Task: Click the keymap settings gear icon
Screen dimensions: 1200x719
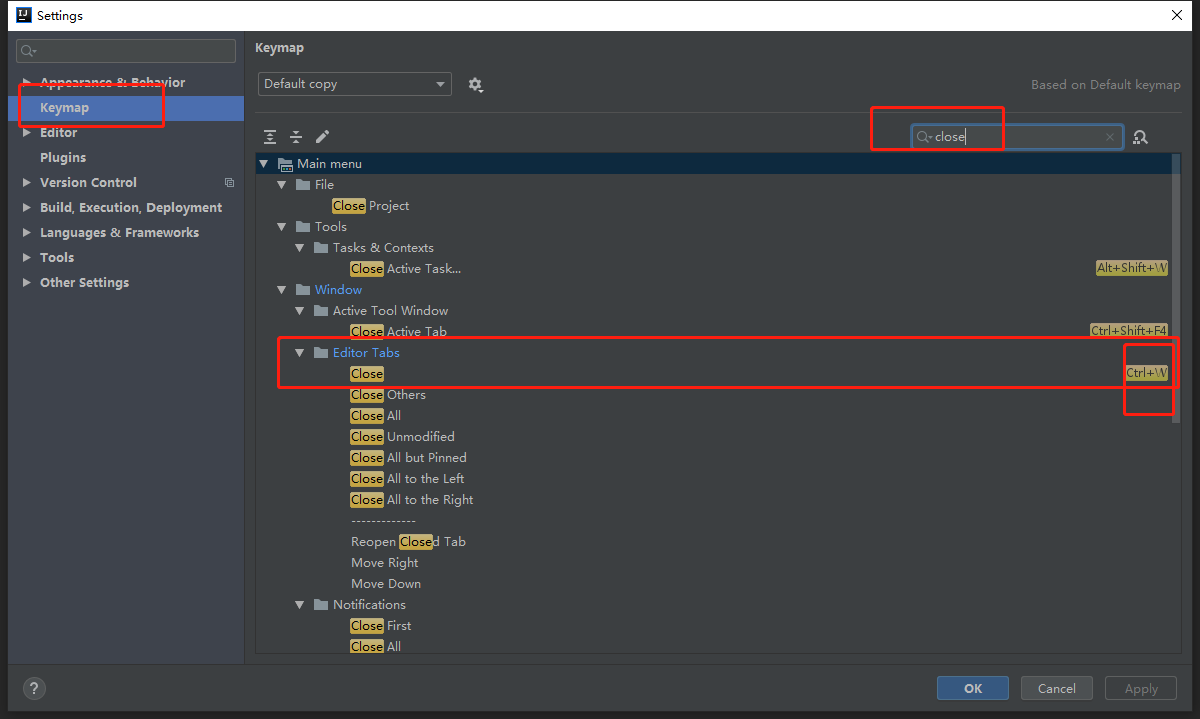Action: click(476, 85)
